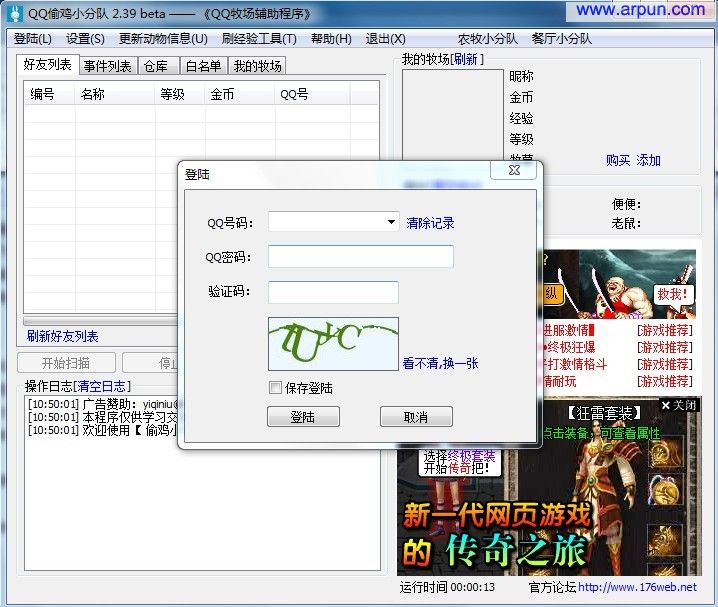
Task: Open the 帮助(H) menu
Action: pyautogui.click(x=331, y=39)
